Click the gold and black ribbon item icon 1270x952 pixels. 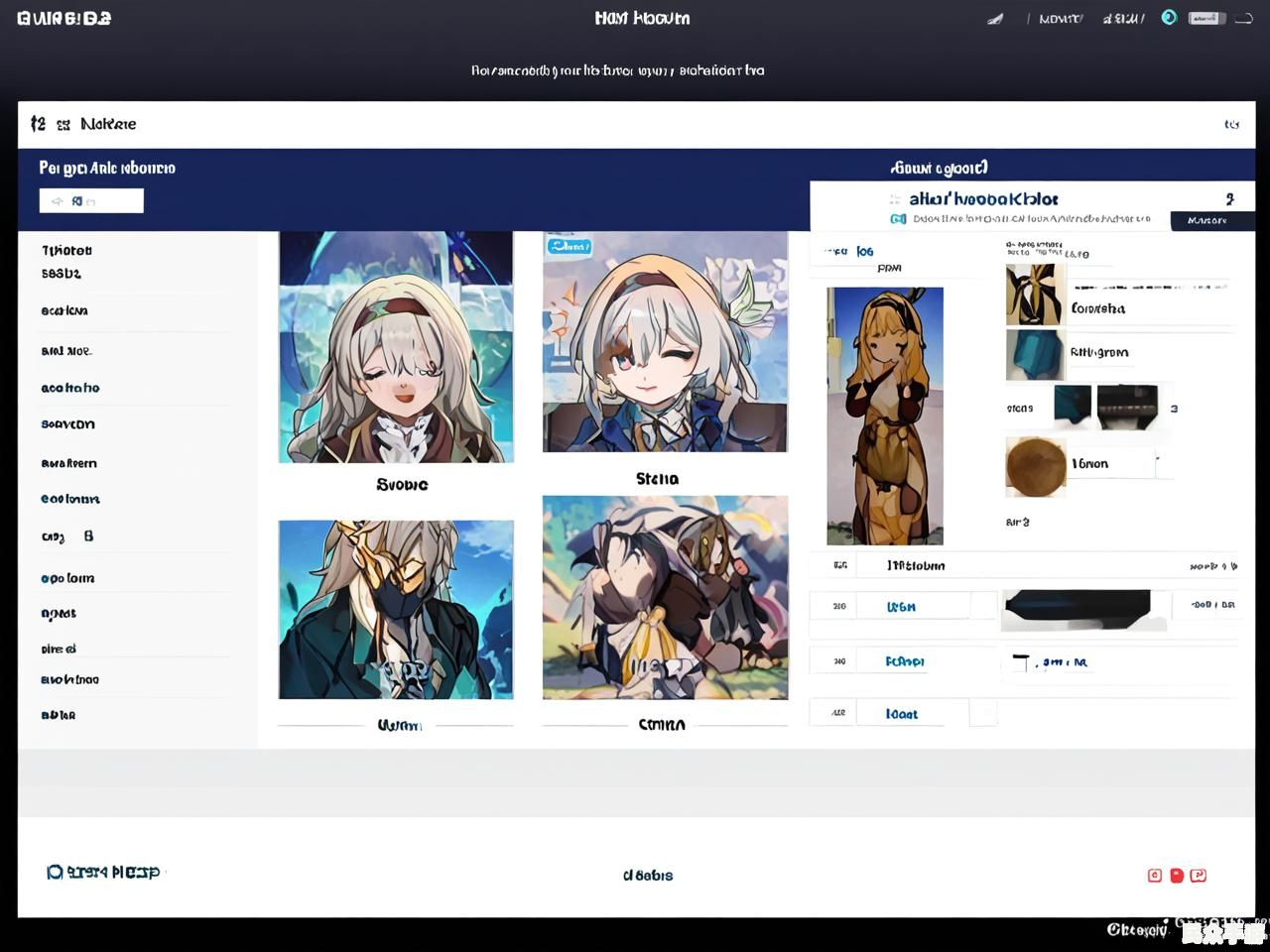1034,295
